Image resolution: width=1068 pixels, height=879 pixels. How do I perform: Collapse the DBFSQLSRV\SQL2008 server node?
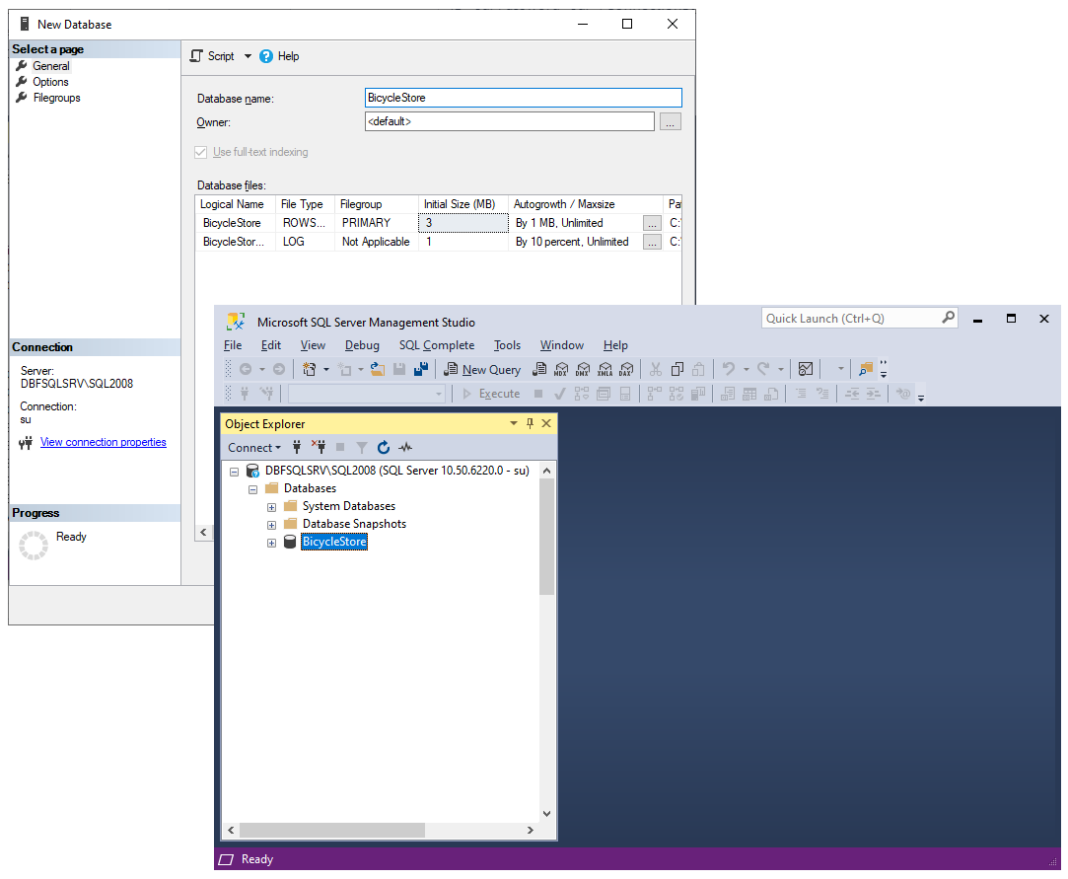234,471
